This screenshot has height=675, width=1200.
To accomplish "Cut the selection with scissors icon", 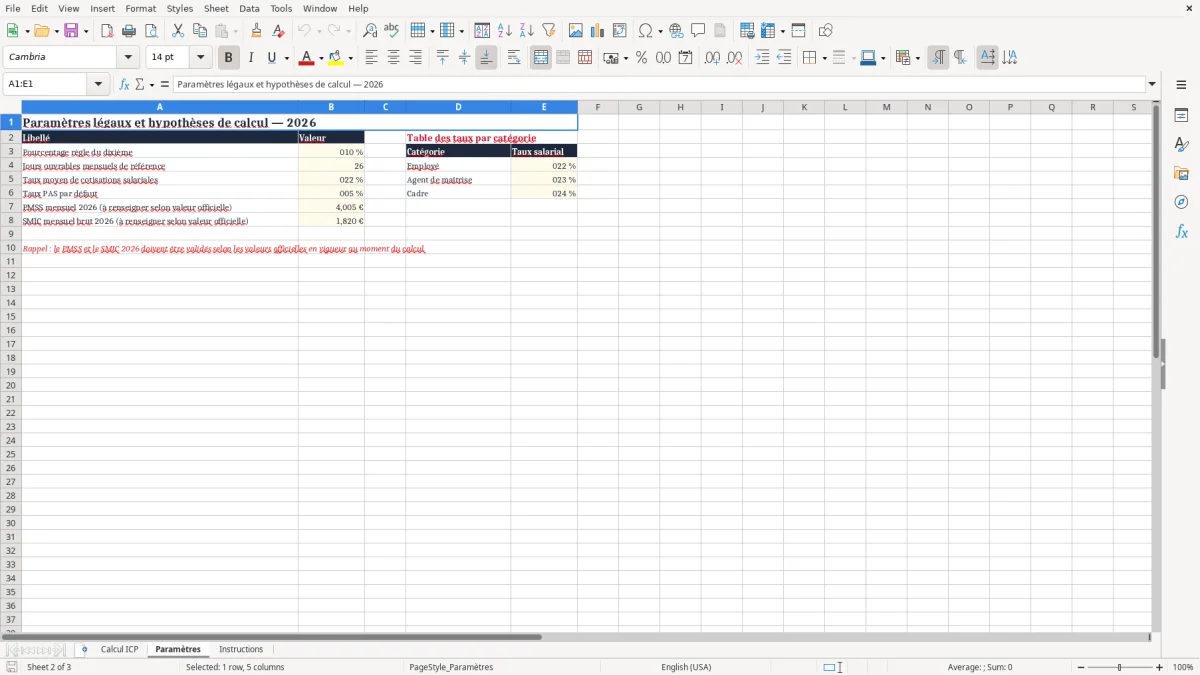I will click(x=178, y=31).
